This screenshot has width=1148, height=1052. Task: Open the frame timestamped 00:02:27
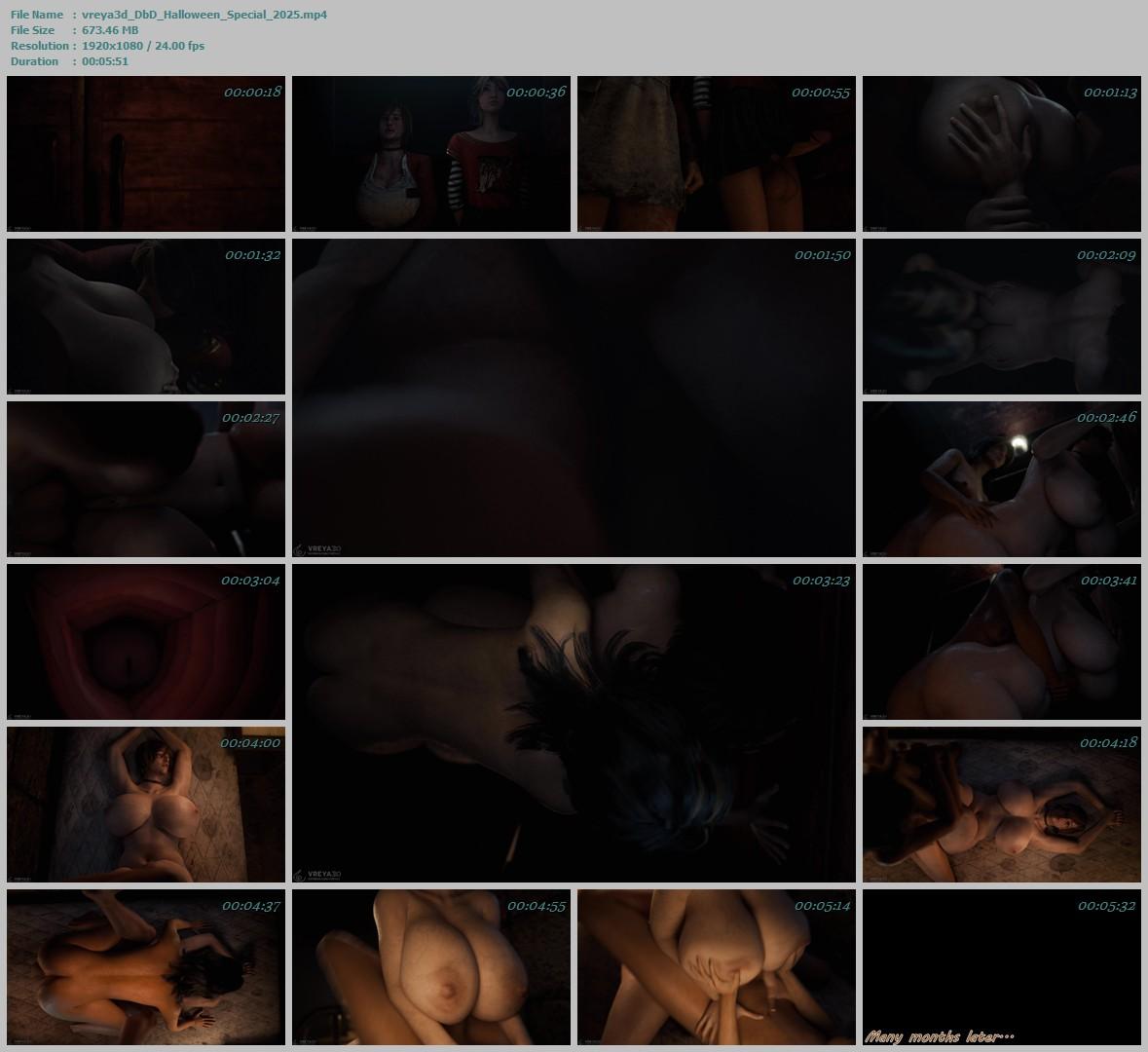point(146,478)
